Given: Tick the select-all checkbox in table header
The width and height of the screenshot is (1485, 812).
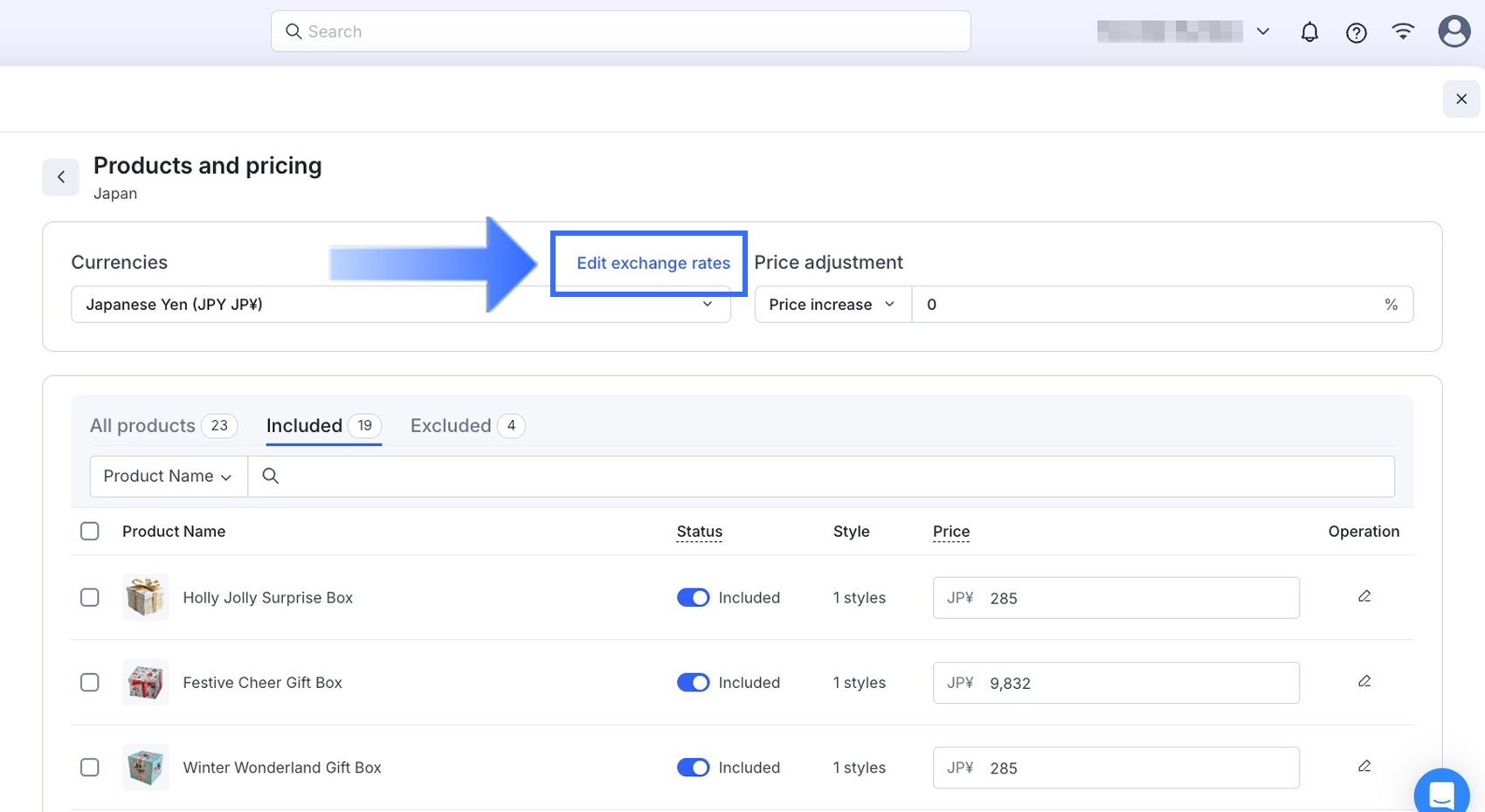Looking at the screenshot, I should pos(90,532).
